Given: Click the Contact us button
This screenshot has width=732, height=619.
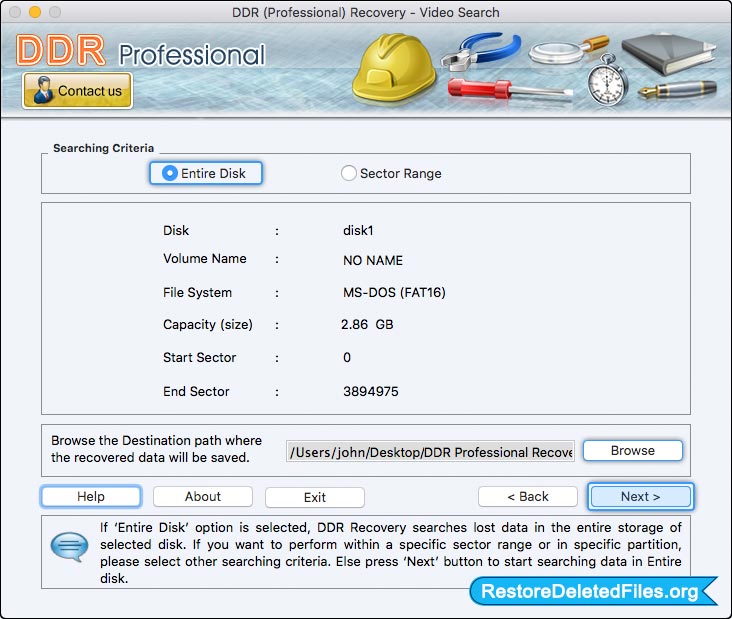Looking at the screenshot, I should click(x=77, y=91).
